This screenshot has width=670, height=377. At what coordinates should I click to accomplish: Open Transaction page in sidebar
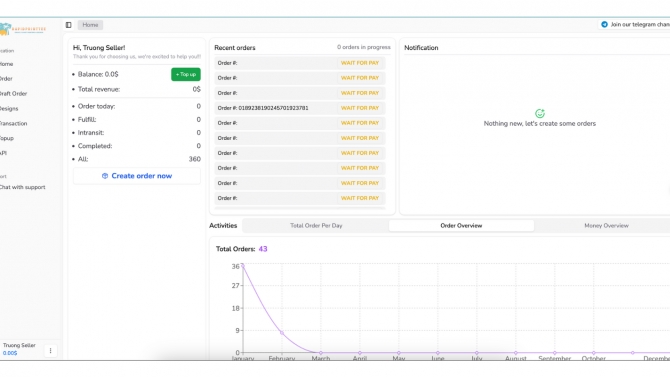click(x=13, y=124)
